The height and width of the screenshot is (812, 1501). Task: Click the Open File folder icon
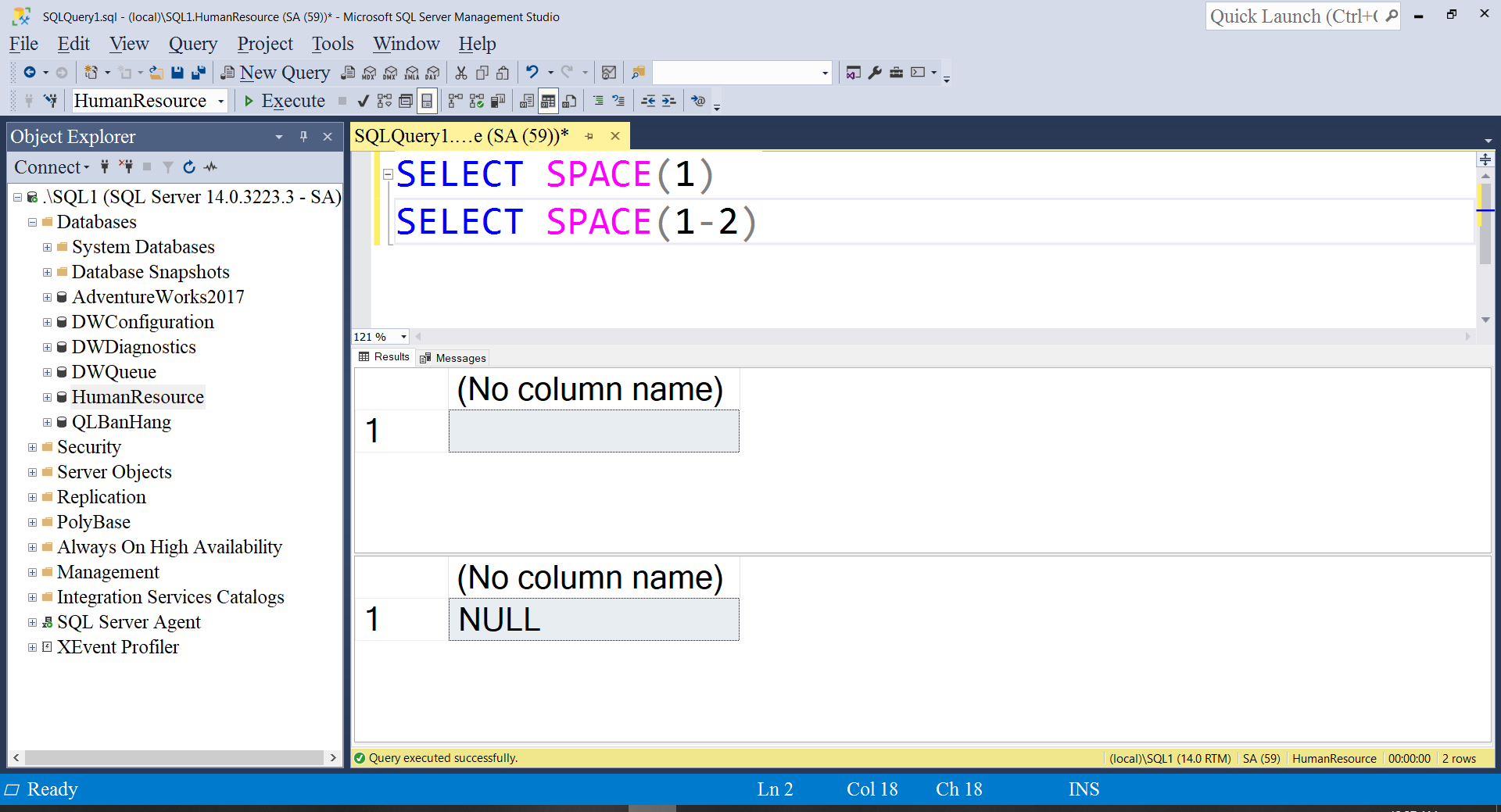tap(156, 73)
